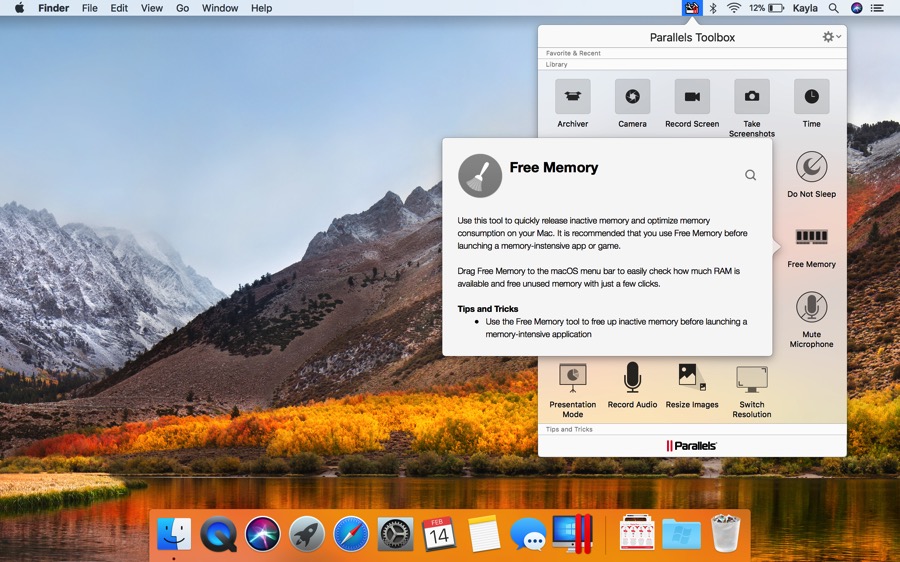The width and height of the screenshot is (900, 562).
Task: Click the Parallels Toolbox menu bar icon
Action: [691, 8]
